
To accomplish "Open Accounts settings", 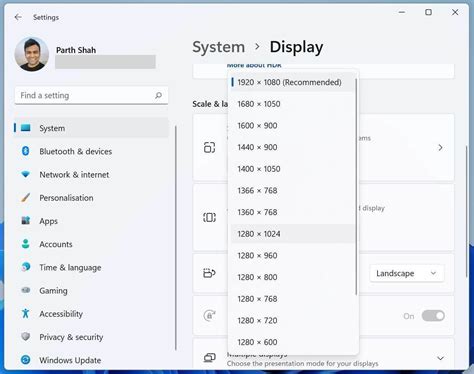I will coord(56,244).
